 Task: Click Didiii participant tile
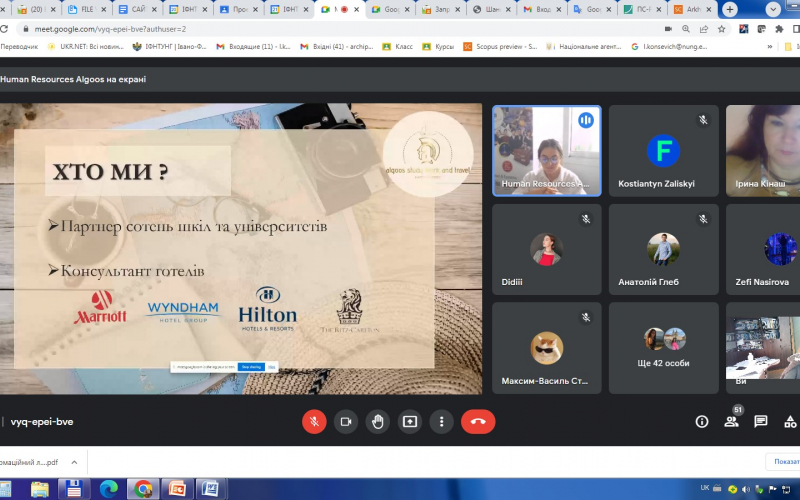coord(546,249)
